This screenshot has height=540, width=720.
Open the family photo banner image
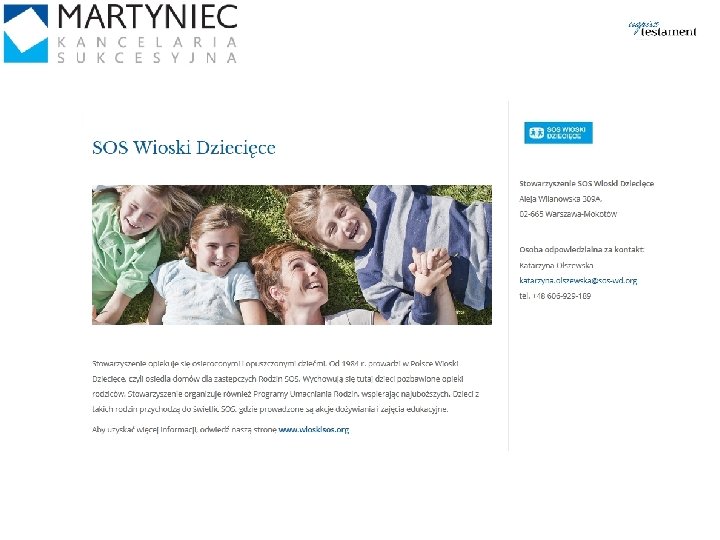(x=292, y=255)
